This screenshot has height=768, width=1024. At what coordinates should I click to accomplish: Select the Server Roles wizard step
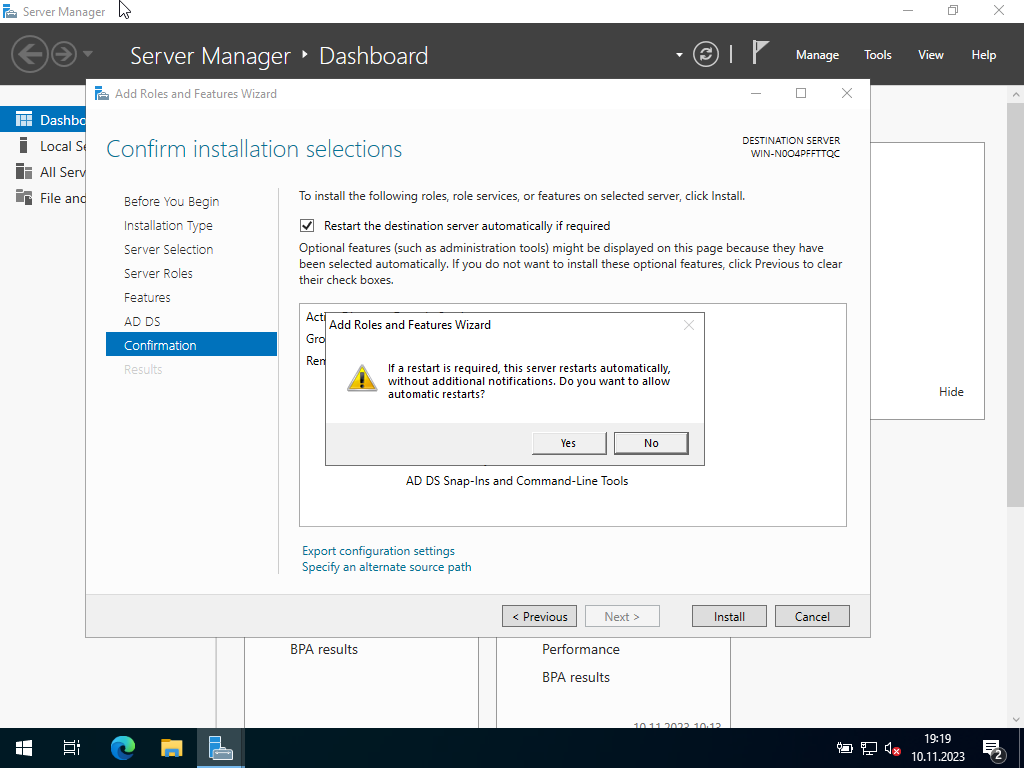click(x=158, y=274)
